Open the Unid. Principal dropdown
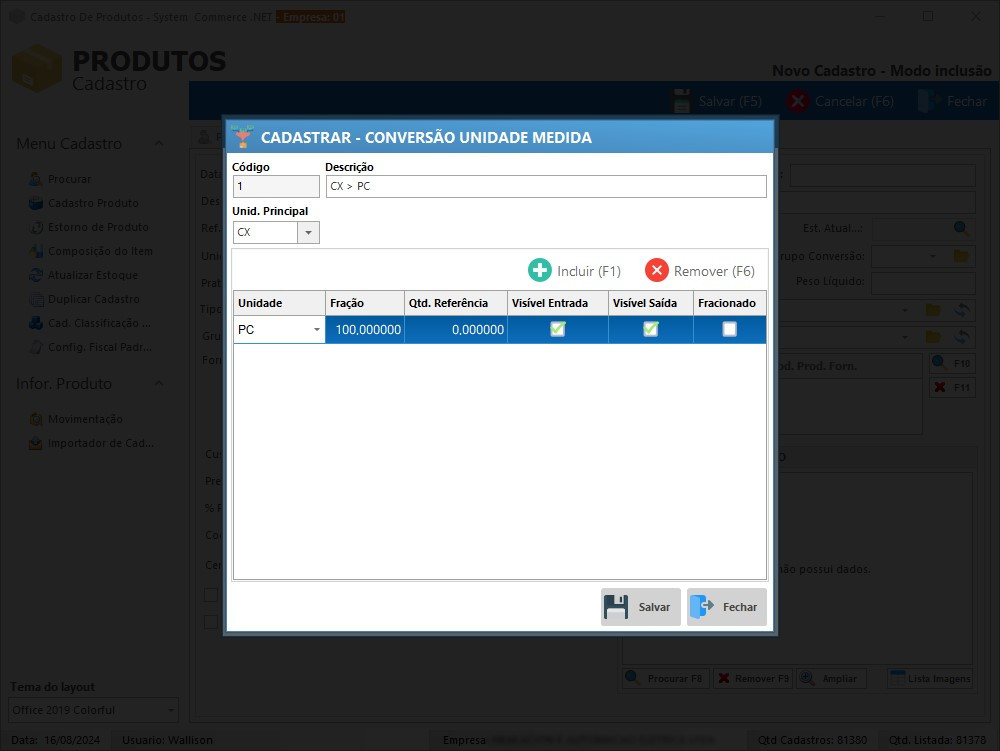Viewport: 1000px width, 751px height. click(x=308, y=231)
